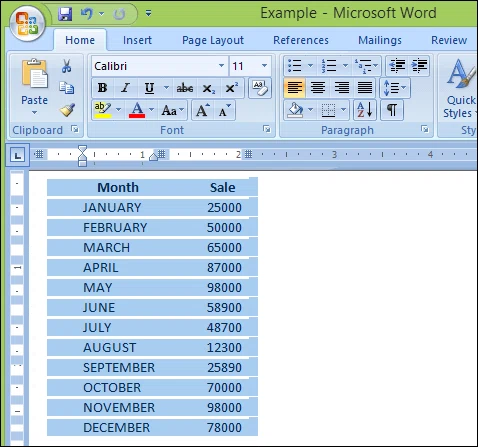The width and height of the screenshot is (478, 447).
Task: Click the Grow Font icon
Action: point(203,110)
